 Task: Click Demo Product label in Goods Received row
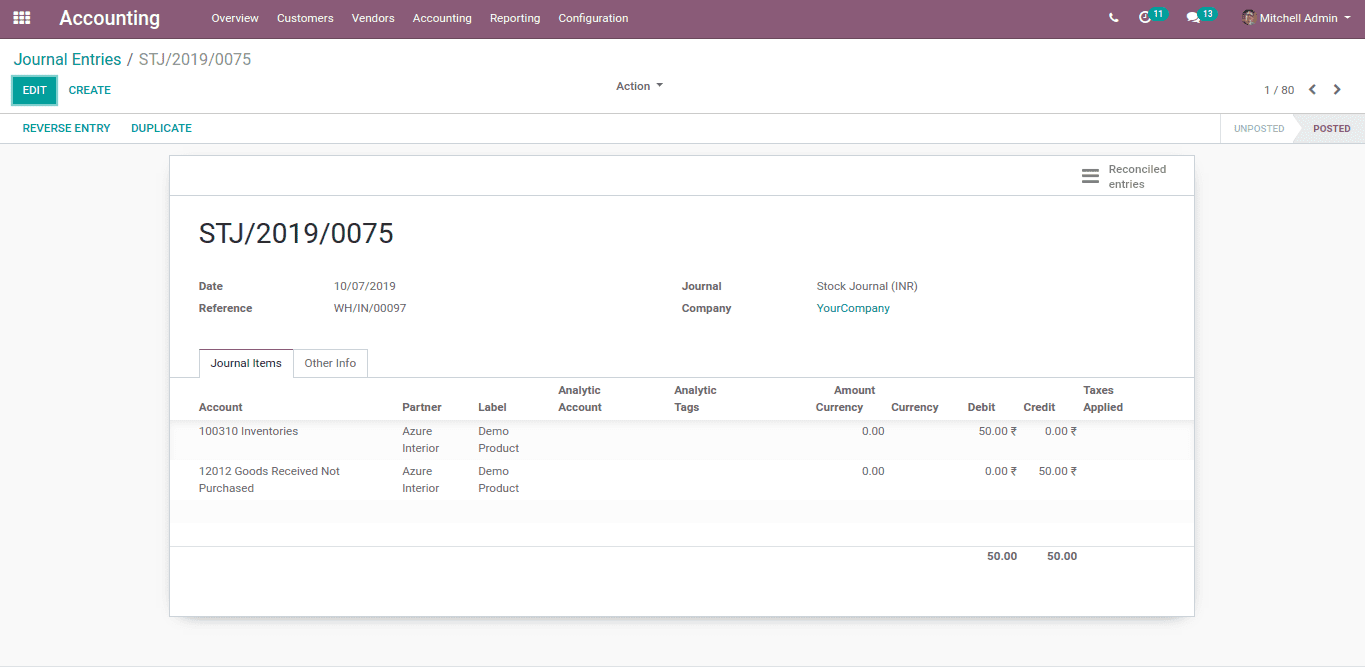(498, 480)
